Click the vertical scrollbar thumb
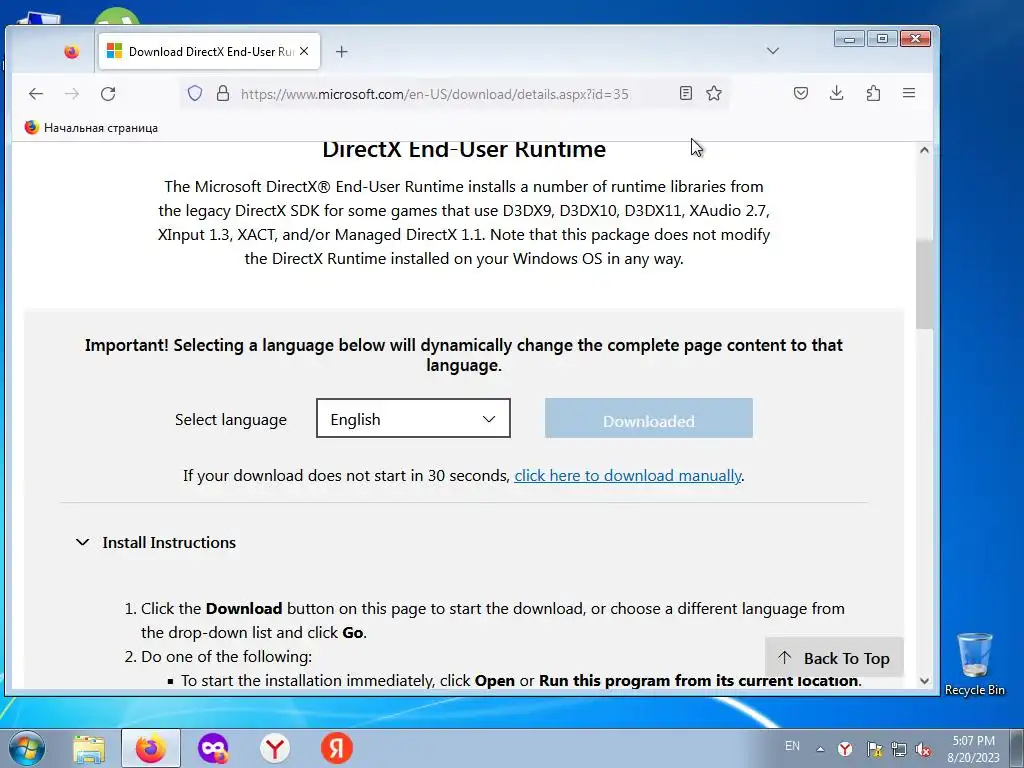 click(x=924, y=284)
